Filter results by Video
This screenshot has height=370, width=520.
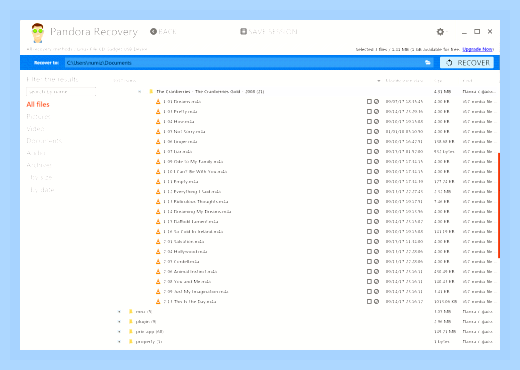[x=35, y=129]
